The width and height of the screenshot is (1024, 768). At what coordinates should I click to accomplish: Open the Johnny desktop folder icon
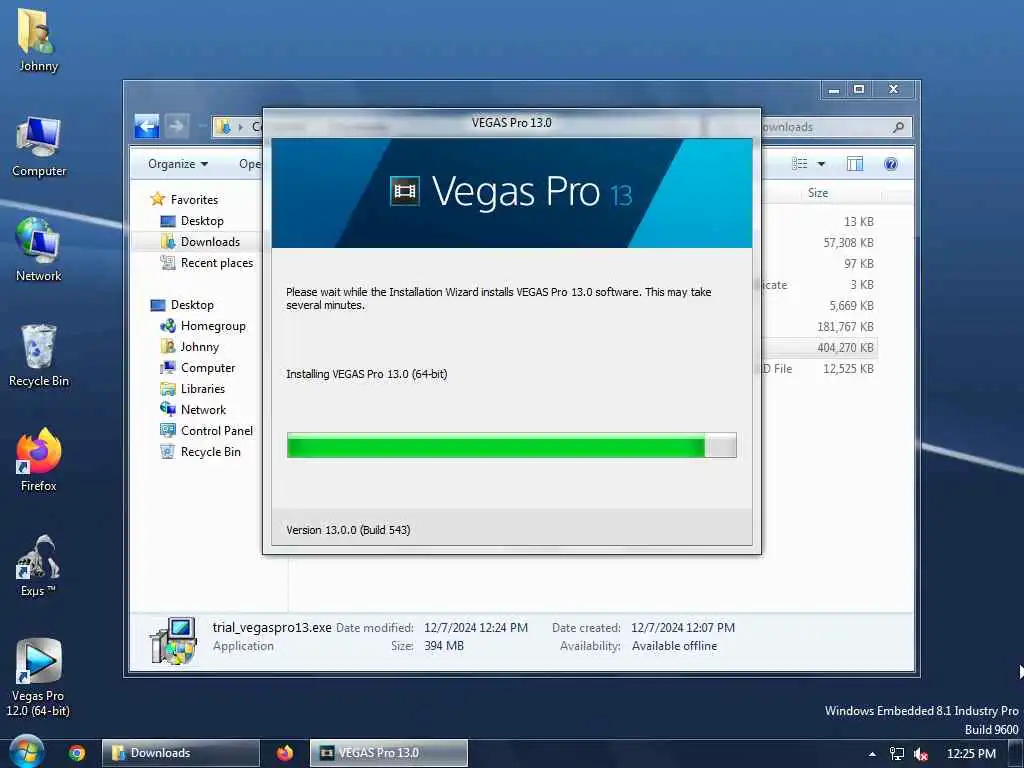[38, 42]
